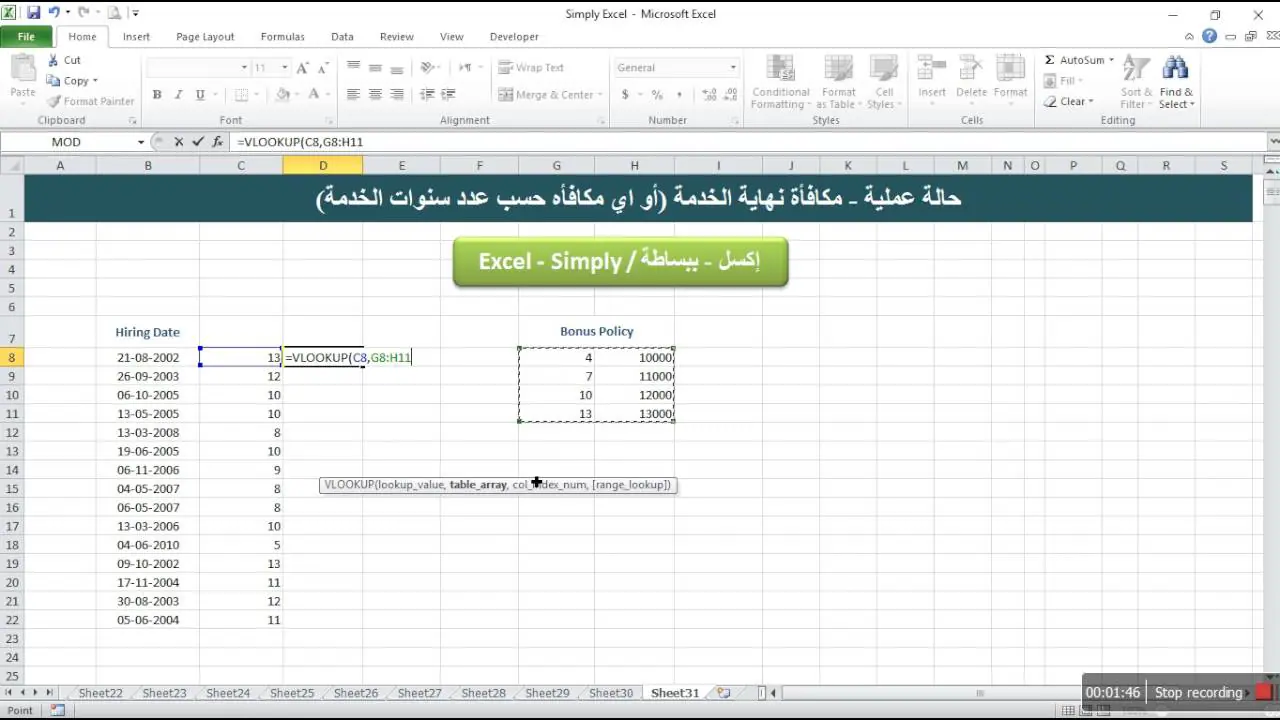
Task: Select row 12 header
Action: click(12, 432)
